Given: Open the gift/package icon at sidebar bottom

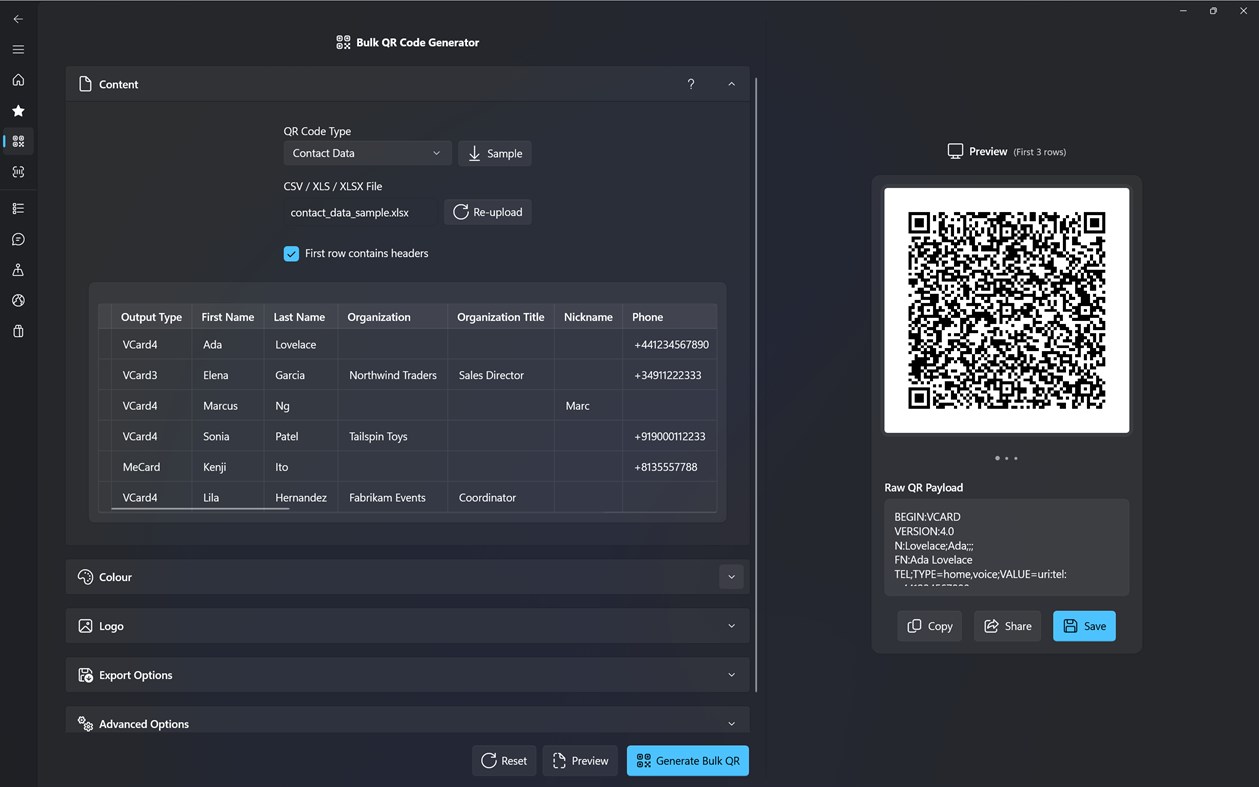Looking at the screenshot, I should tap(17, 330).
